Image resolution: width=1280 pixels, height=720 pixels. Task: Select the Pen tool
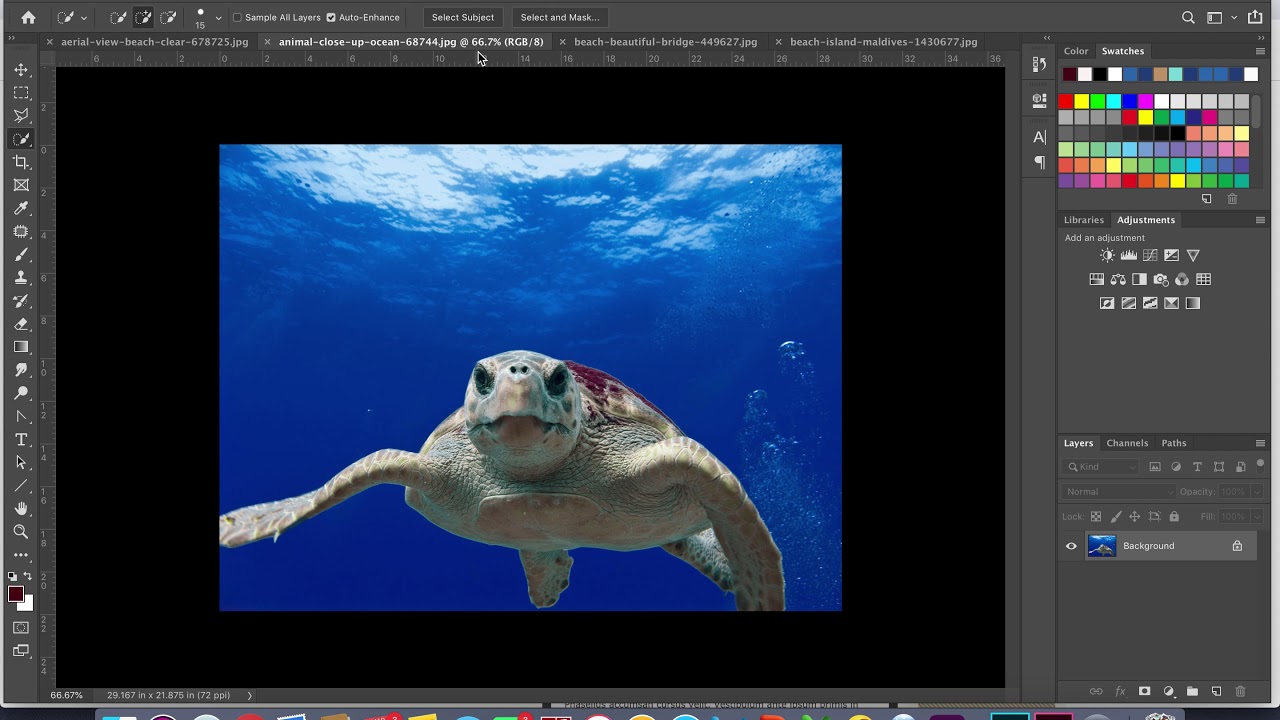(21, 416)
